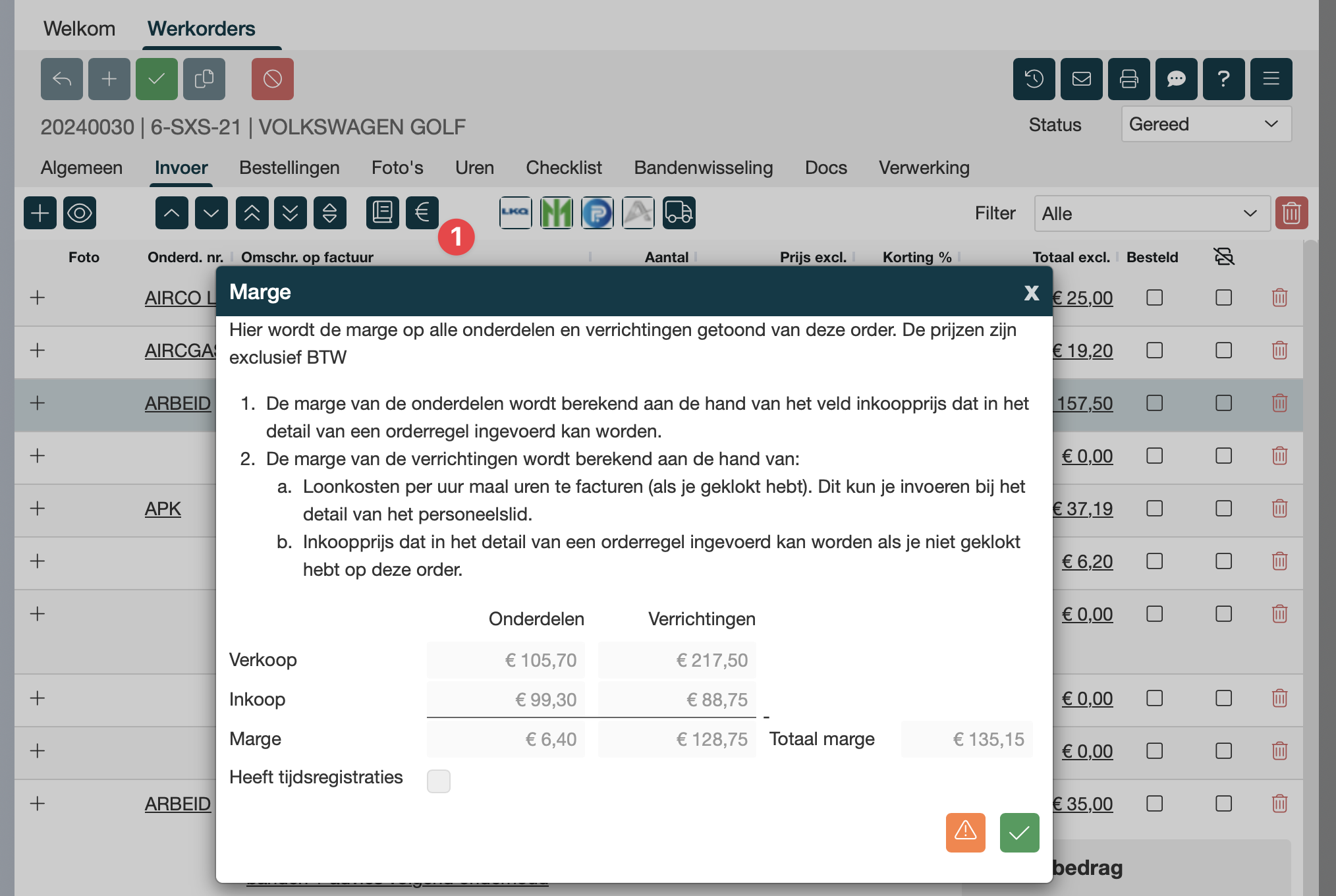
Task: Switch to the Bandenwisseling tab
Action: 703,167
